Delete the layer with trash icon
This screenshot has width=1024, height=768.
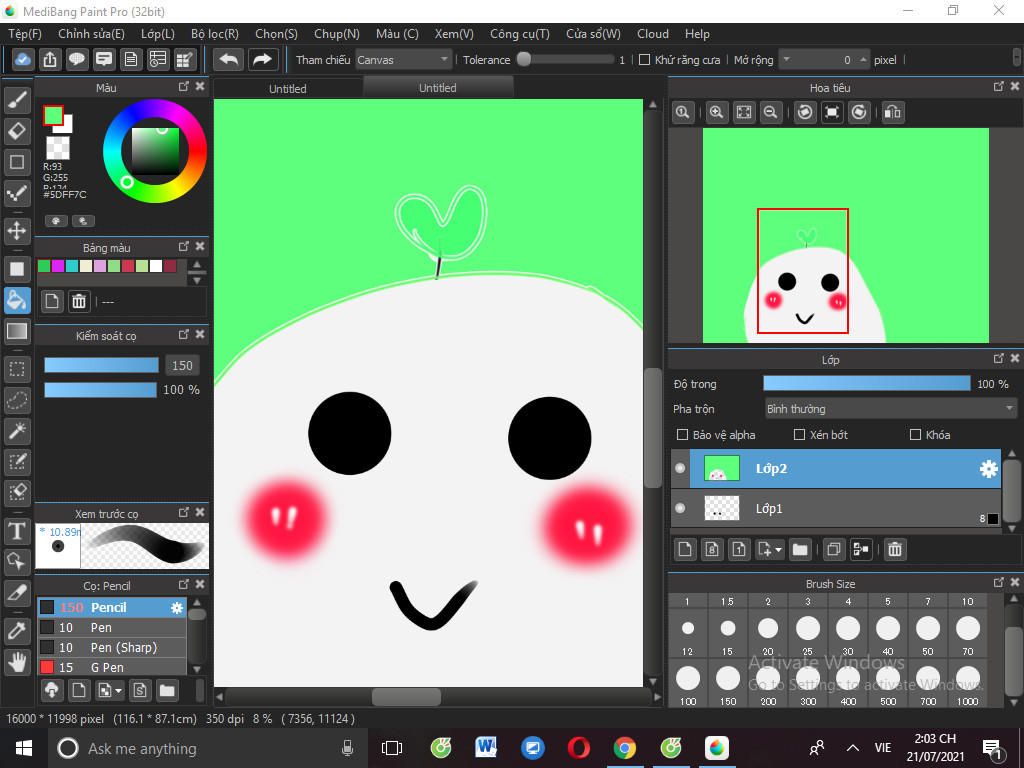(x=895, y=548)
